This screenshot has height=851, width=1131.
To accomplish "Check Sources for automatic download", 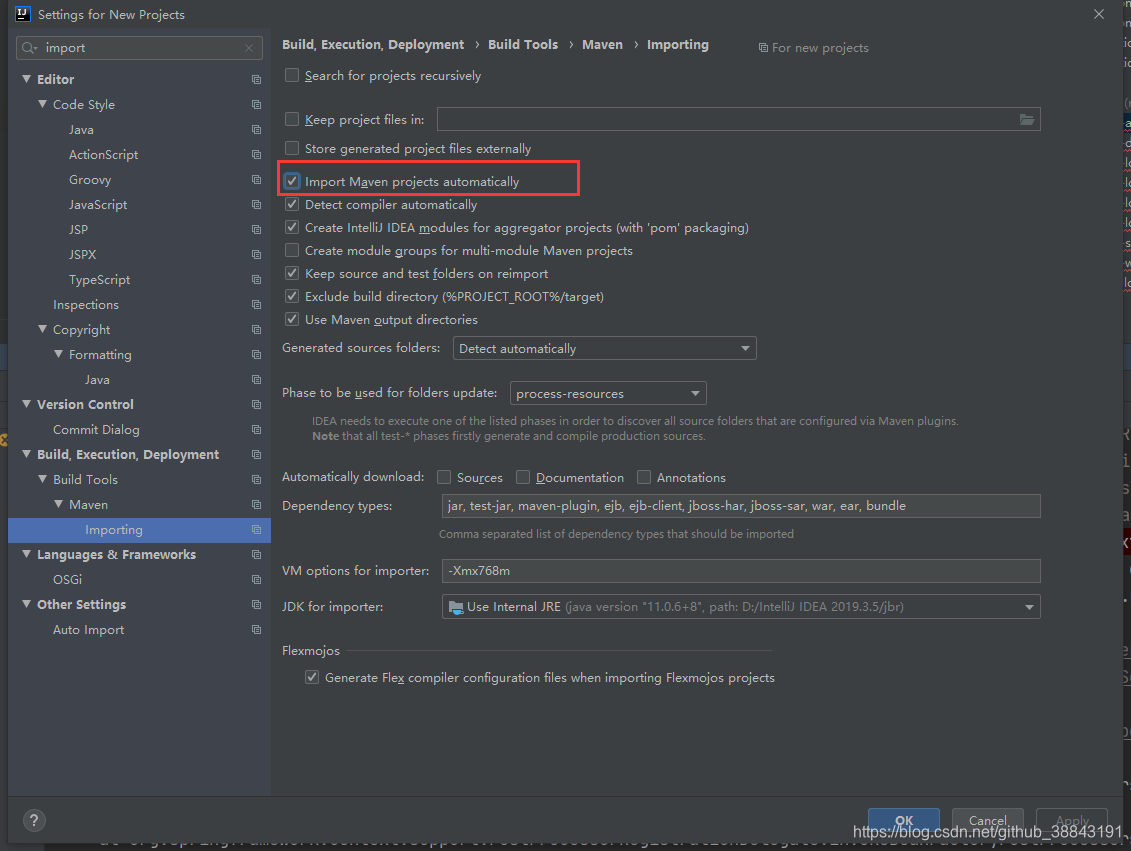I will (444, 477).
